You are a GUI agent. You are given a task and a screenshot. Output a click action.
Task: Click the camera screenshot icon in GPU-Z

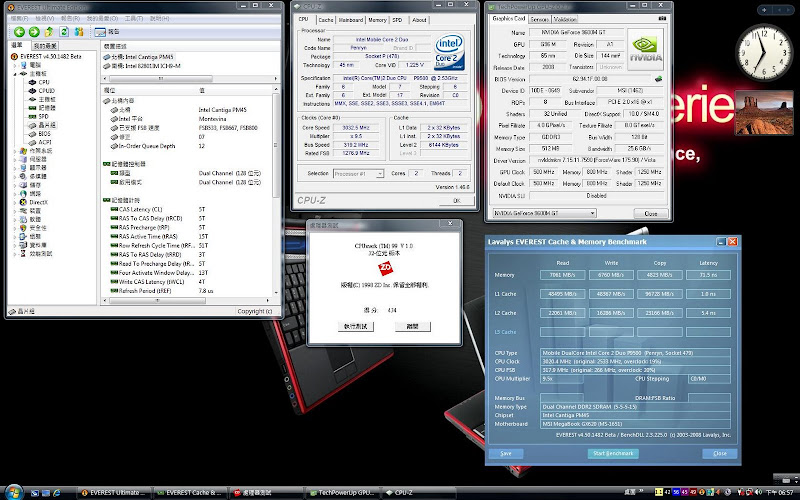[x=662, y=18]
